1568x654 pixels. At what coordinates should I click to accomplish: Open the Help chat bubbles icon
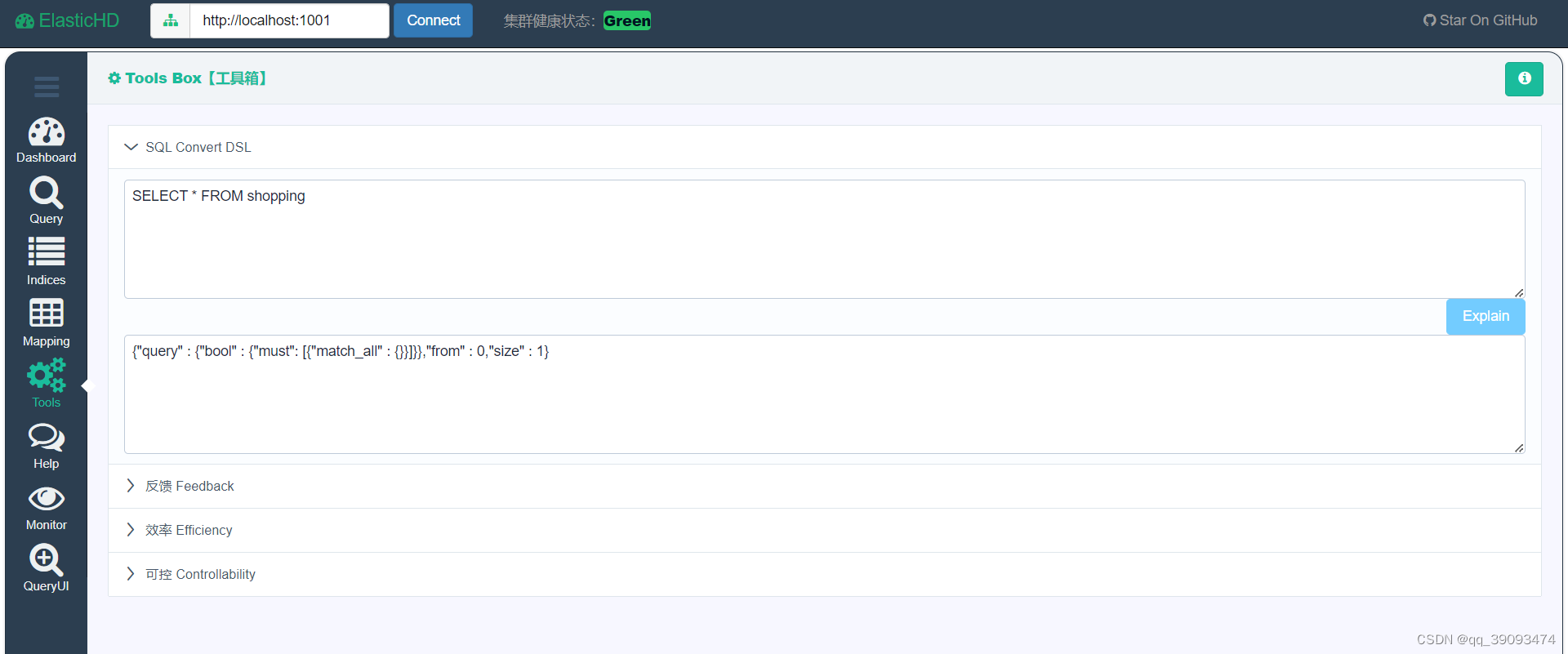(x=47, y=438)
